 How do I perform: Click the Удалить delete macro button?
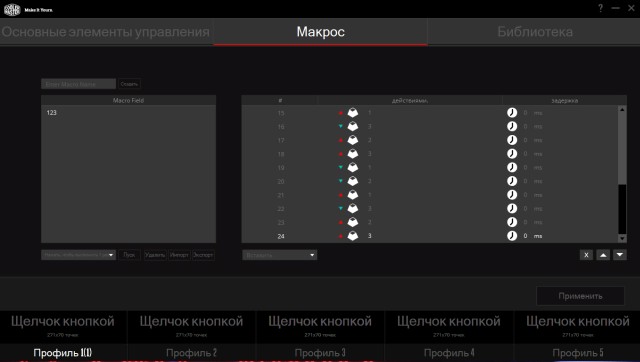[x=155, y=255]
